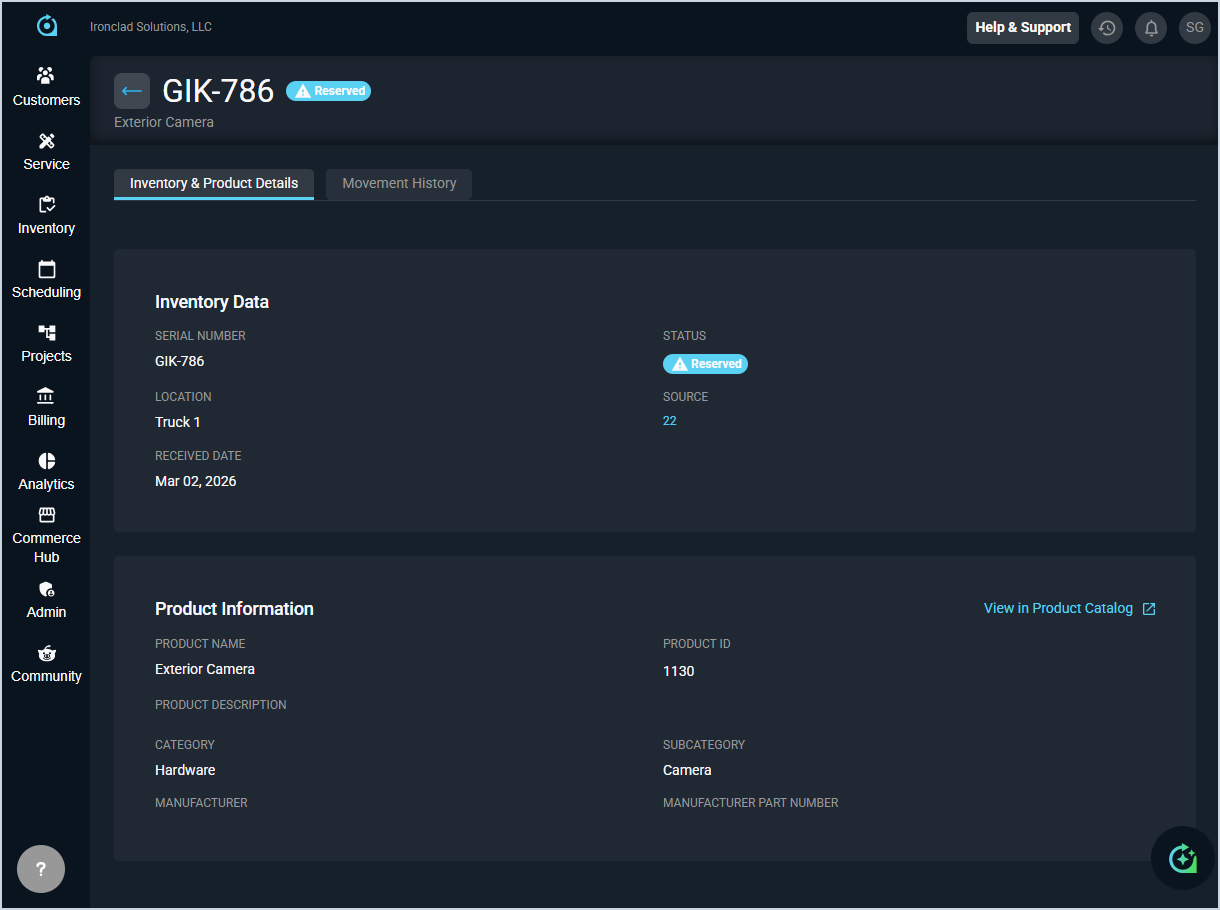Image resolution: width=1220 pixels, height=910 pixels.
Task: Click the PRODUCT DESCRIPTION label
Action: (x=221, y=705)
